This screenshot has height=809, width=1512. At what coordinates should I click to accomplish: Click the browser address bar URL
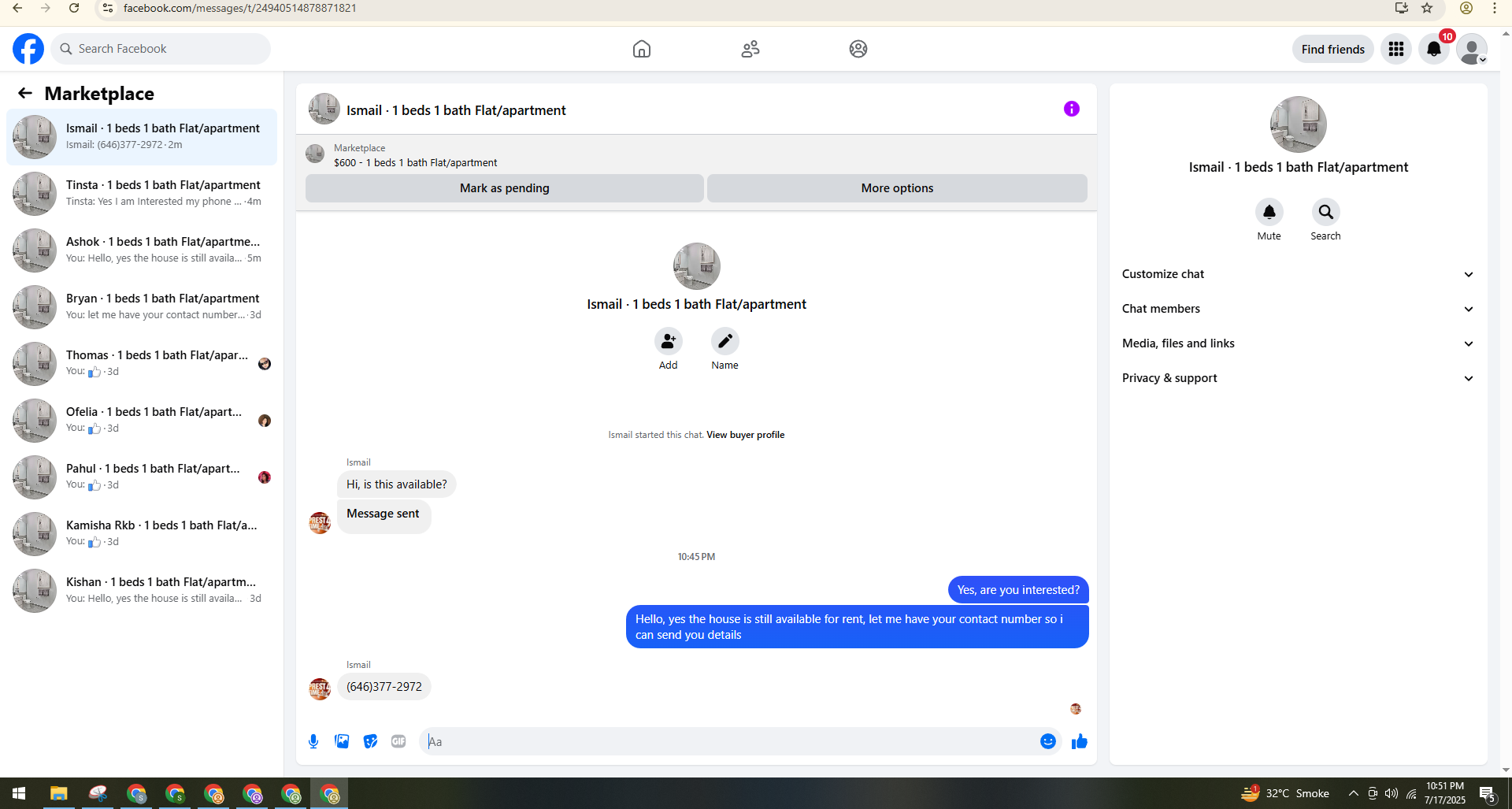[239, 8]
